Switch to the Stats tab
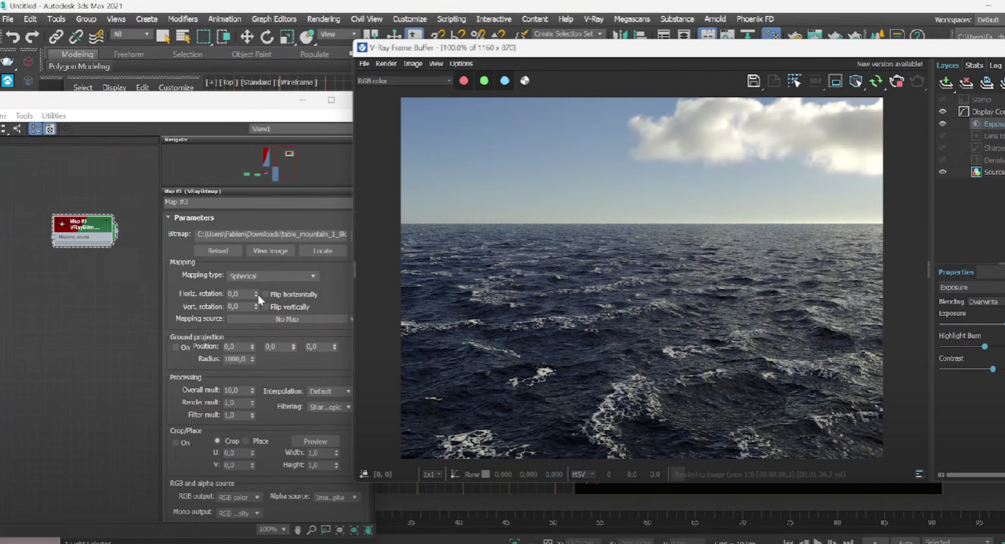Image resolution: width=1005 pixels, height=544 pixels. pyautogui.click(x=973, y=65)
